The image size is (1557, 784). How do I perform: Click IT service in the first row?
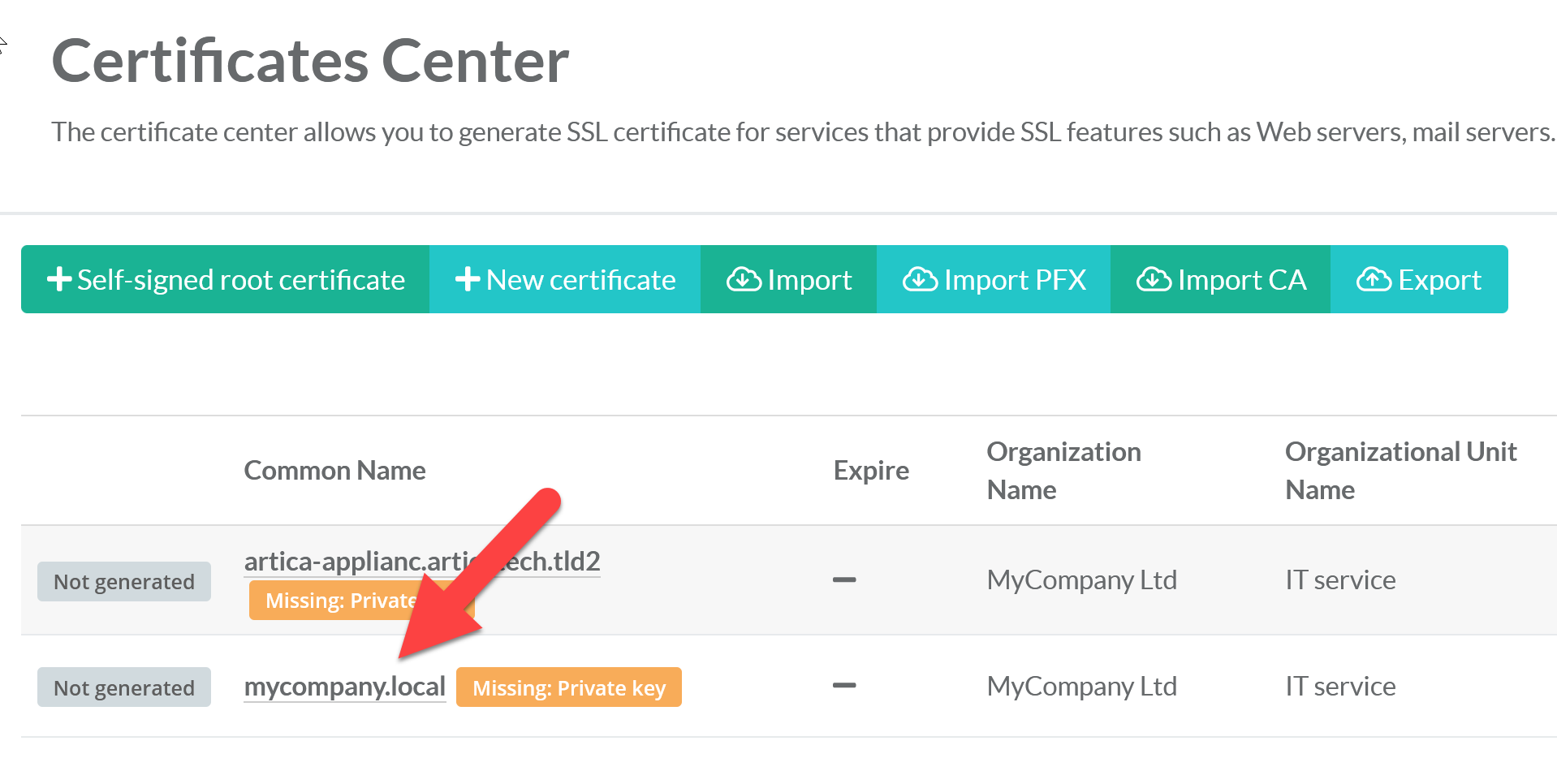pyautogui.click(x=1339, y=580)
